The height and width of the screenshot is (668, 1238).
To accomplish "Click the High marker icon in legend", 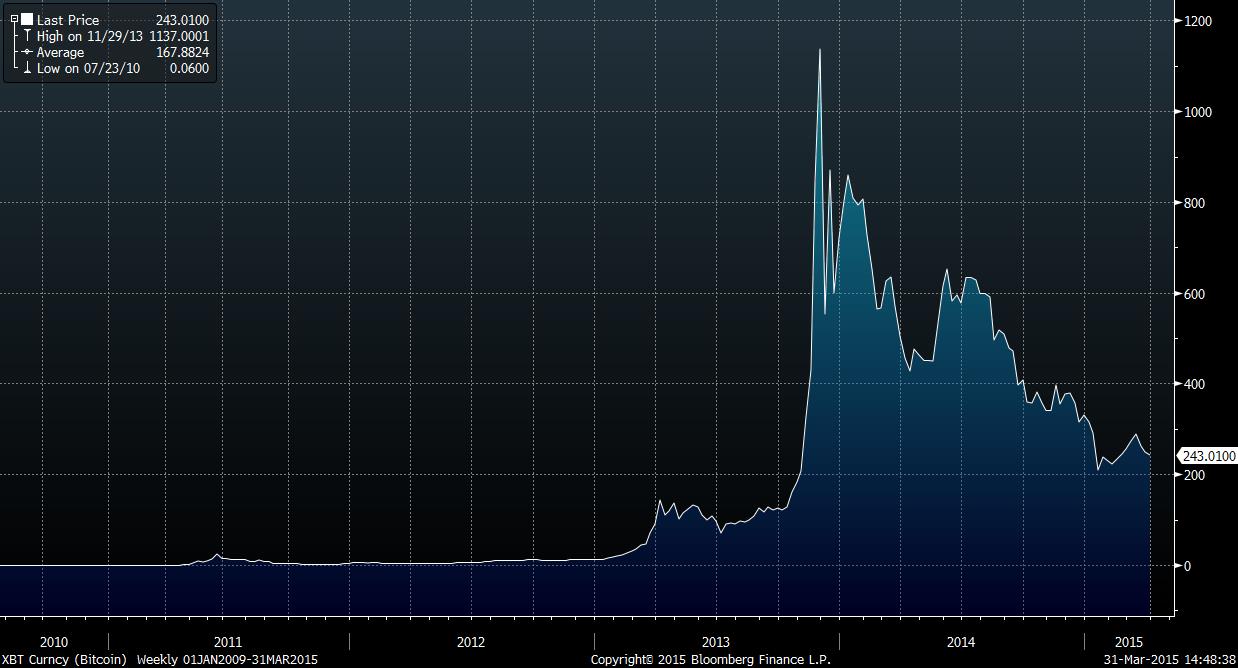I will click(x=26, y=36).
